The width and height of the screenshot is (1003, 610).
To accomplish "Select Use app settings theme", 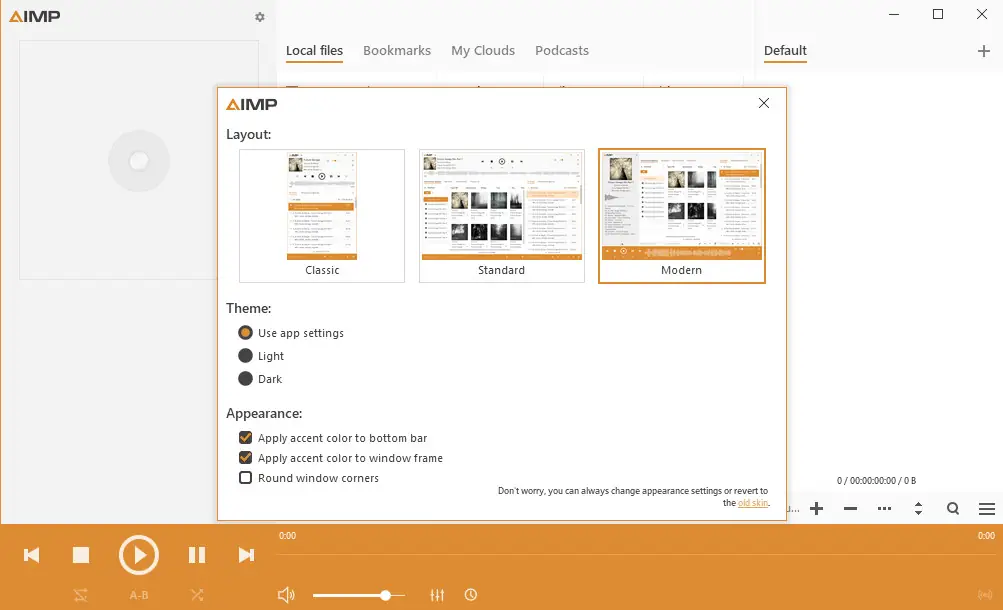I will pyautogui.click(x=291, y=333).
